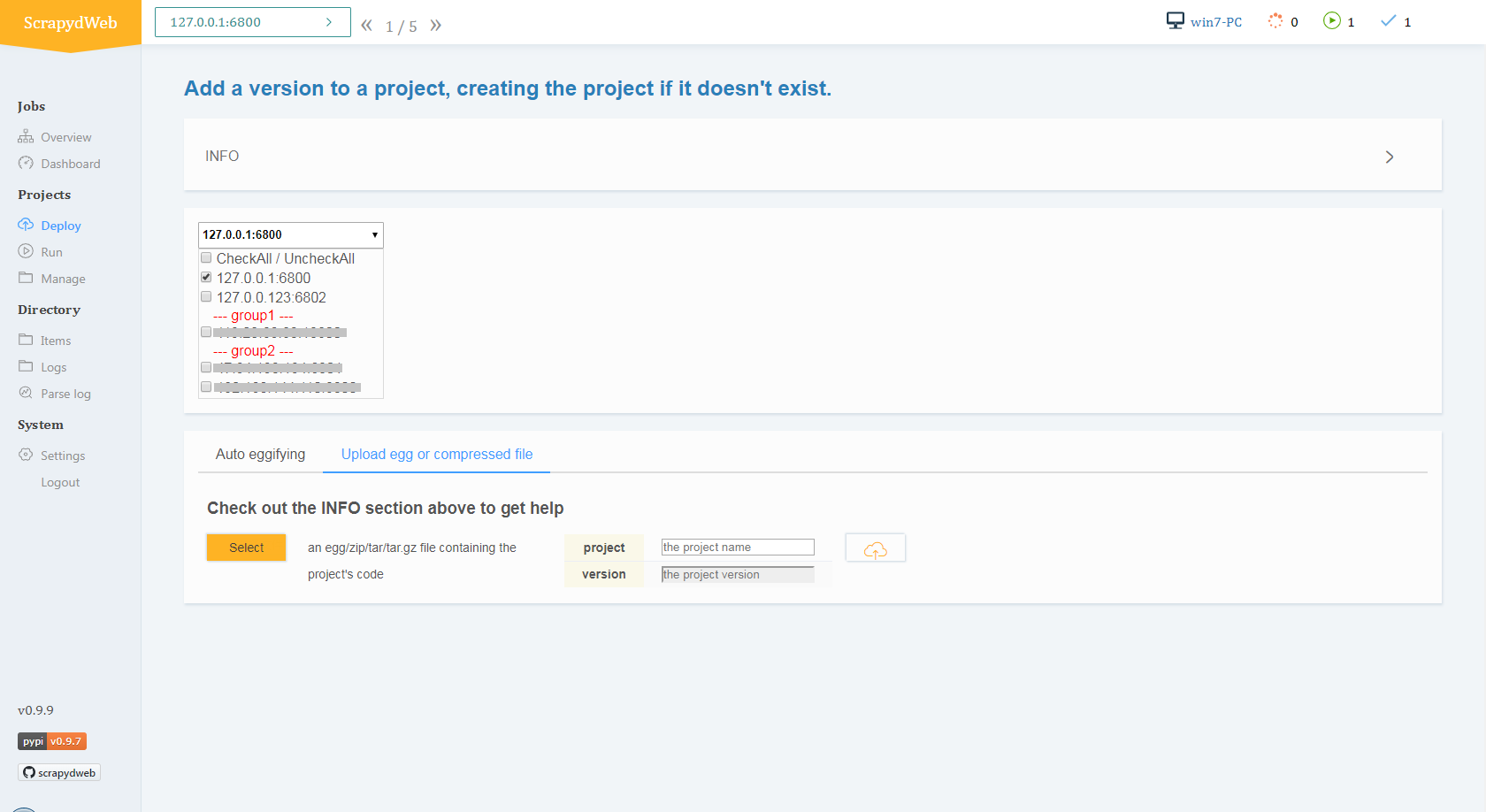Check the blurred node under group1
The height and width of the screenshot is (812, 1486).
[x=206, y=333]
